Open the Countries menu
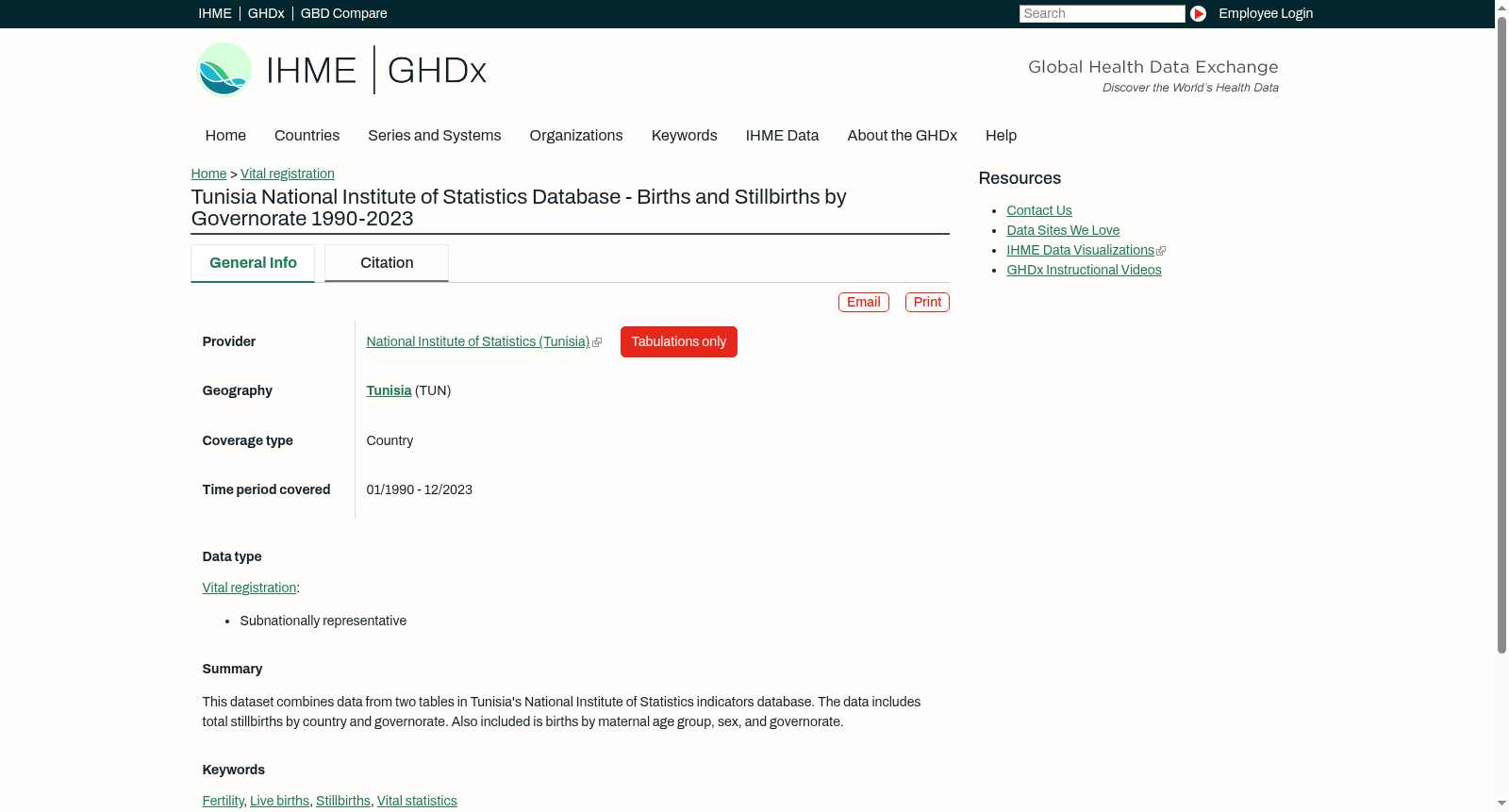This screenshot has height=812, width=1509. pos(307,136)
